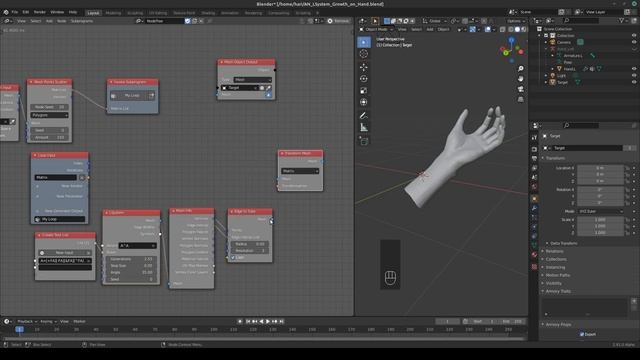Screen dimensions: 640x360
Task: Click the My Loop button on Invoke Subprogram node
Action: tap(132, 96)
